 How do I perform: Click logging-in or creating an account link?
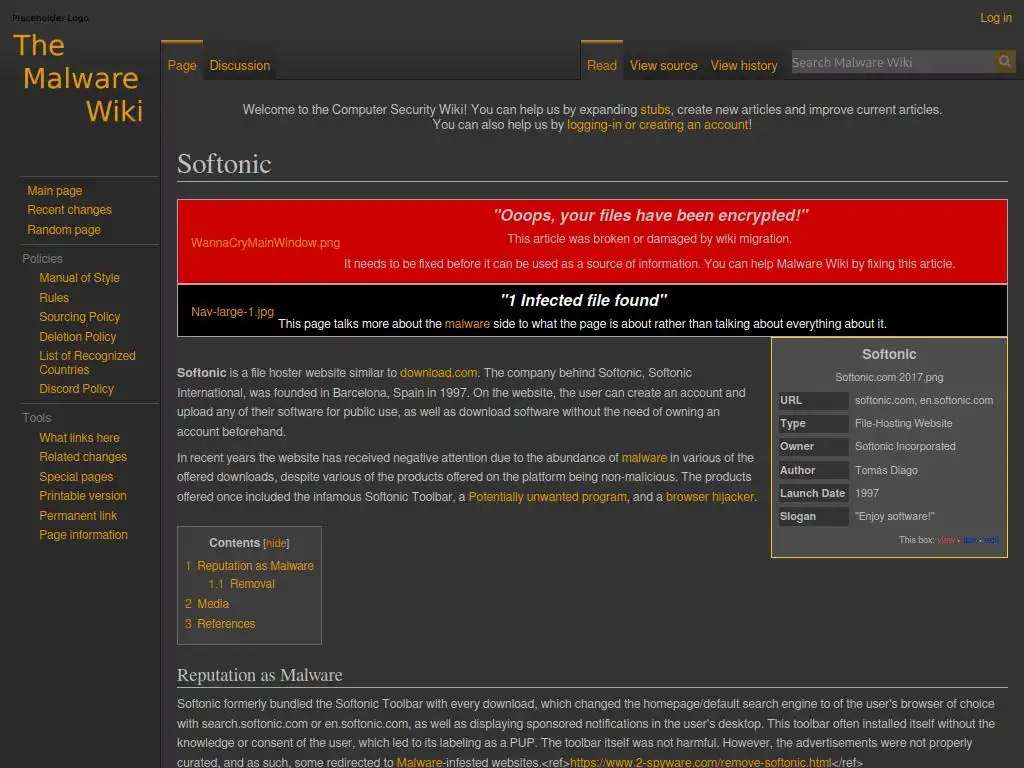pos(658,125)
